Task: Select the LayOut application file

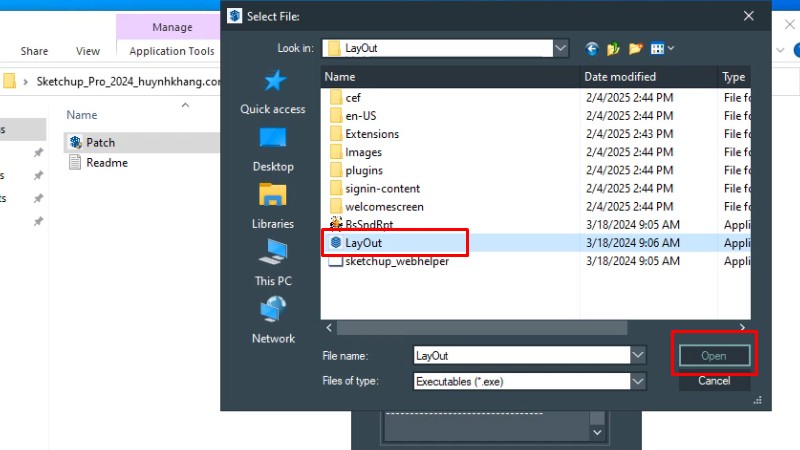Action: point(363,243)
